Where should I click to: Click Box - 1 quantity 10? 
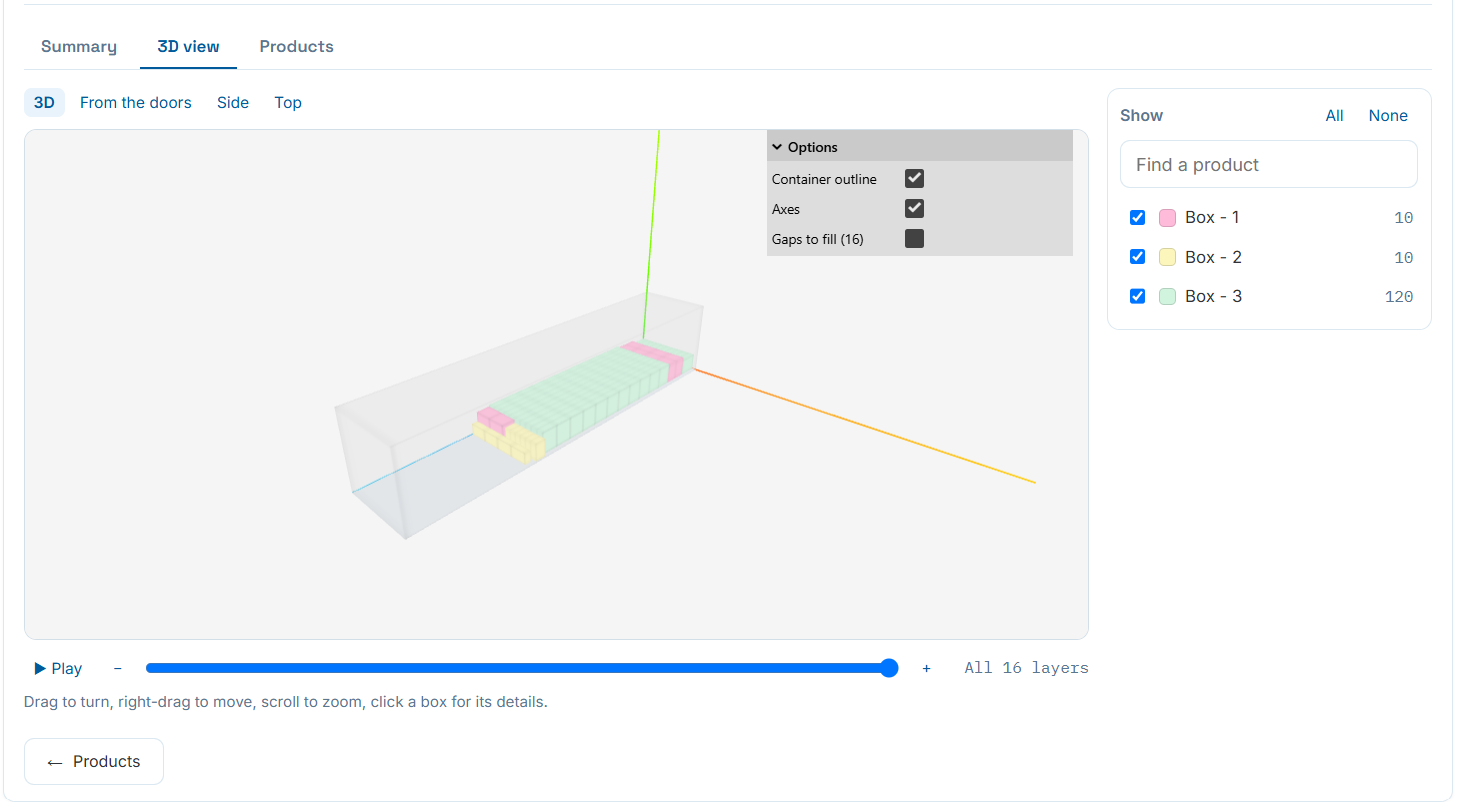coord(1403,218)
